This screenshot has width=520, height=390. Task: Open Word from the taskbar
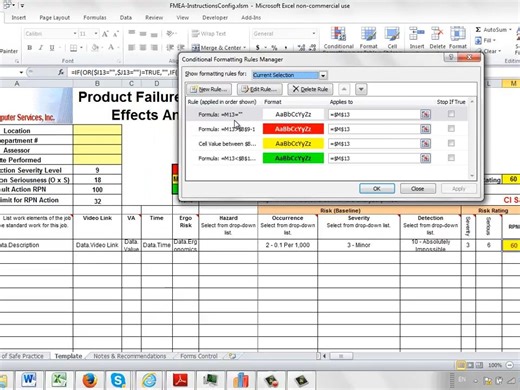[x=29, y=380]
